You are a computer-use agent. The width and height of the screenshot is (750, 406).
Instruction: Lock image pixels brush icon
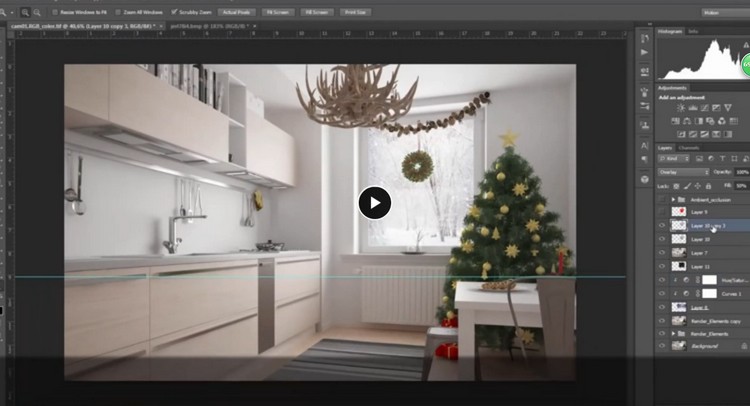tap(687, 186)
